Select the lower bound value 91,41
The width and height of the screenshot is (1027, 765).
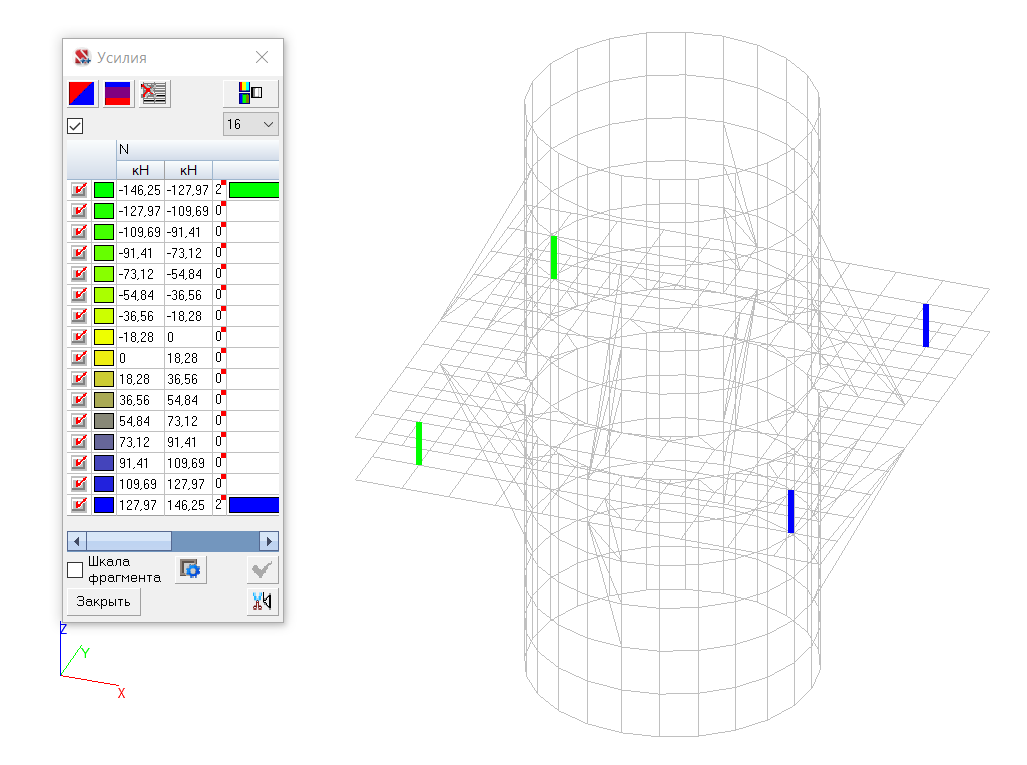click(140, 463)
